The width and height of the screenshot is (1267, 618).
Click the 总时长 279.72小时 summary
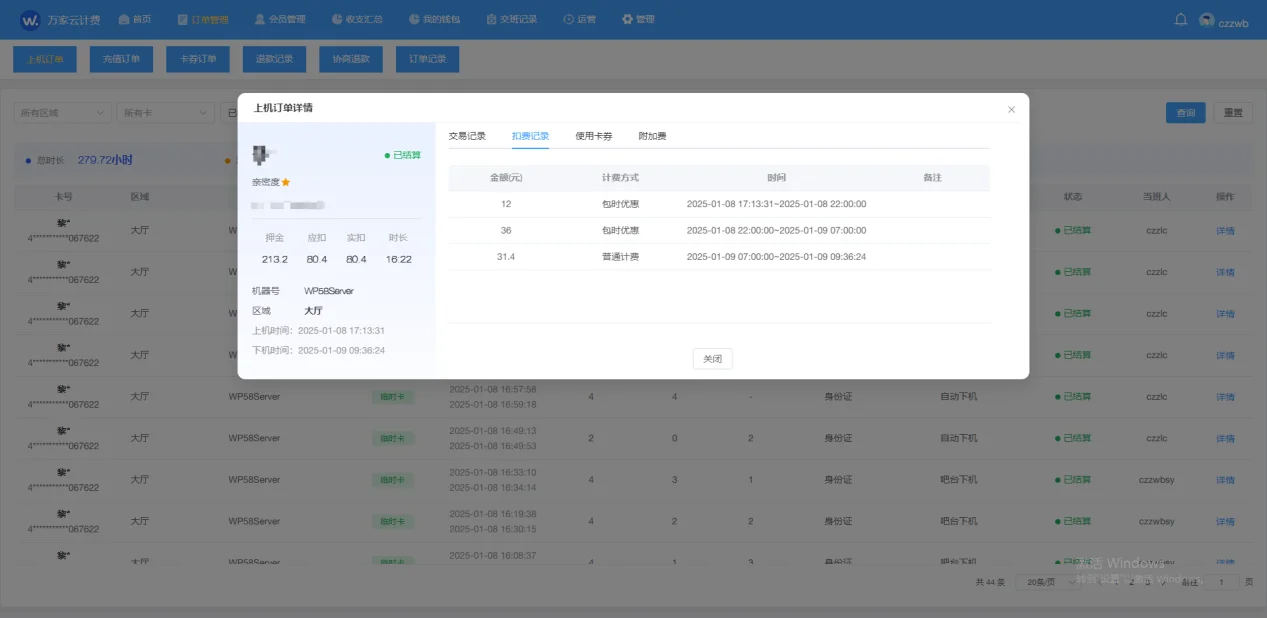80,160
